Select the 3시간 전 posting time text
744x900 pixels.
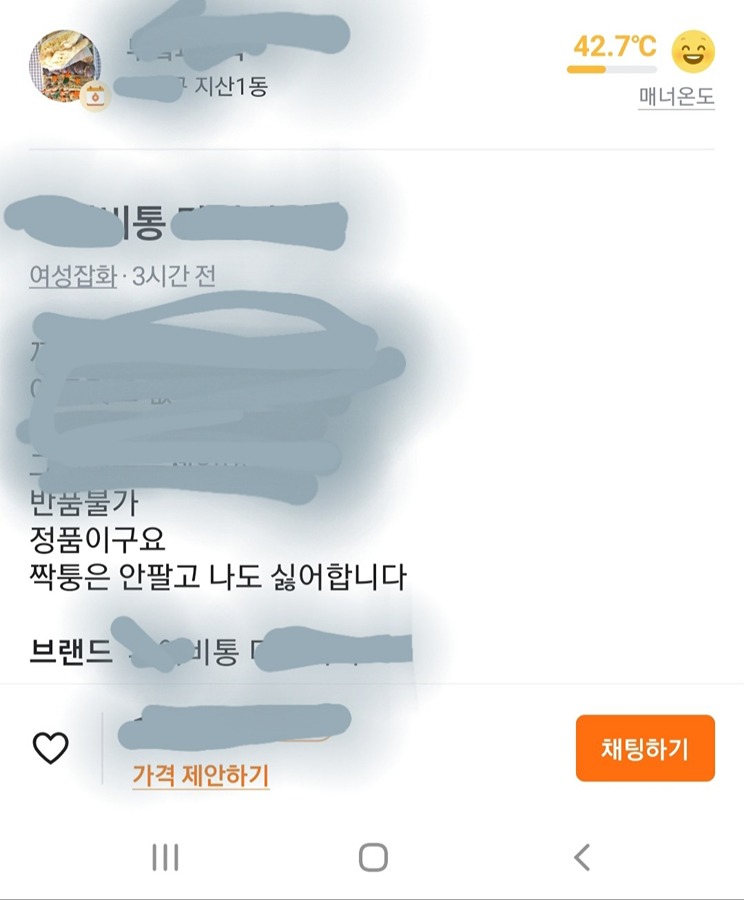tap(174, 277)
